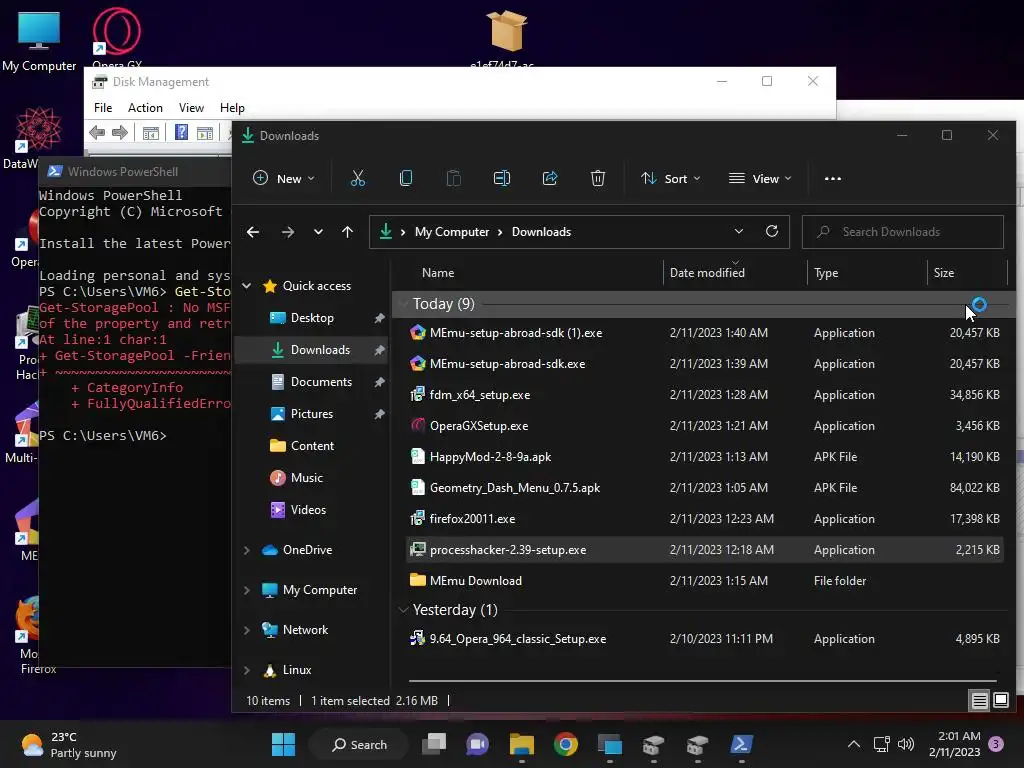Open the See more ellipsis menu
This screenshot has width=1024, height=768.
coord(833,178)
